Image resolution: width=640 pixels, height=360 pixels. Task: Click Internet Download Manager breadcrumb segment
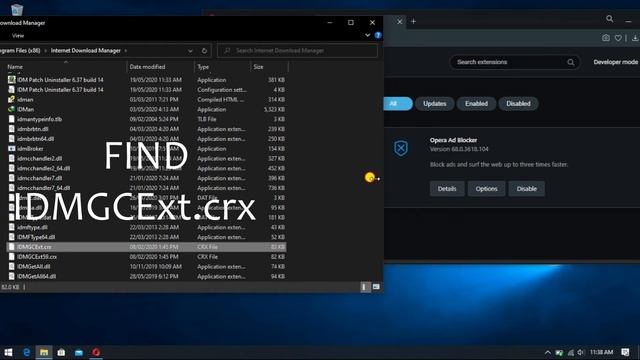click(86, 51)
